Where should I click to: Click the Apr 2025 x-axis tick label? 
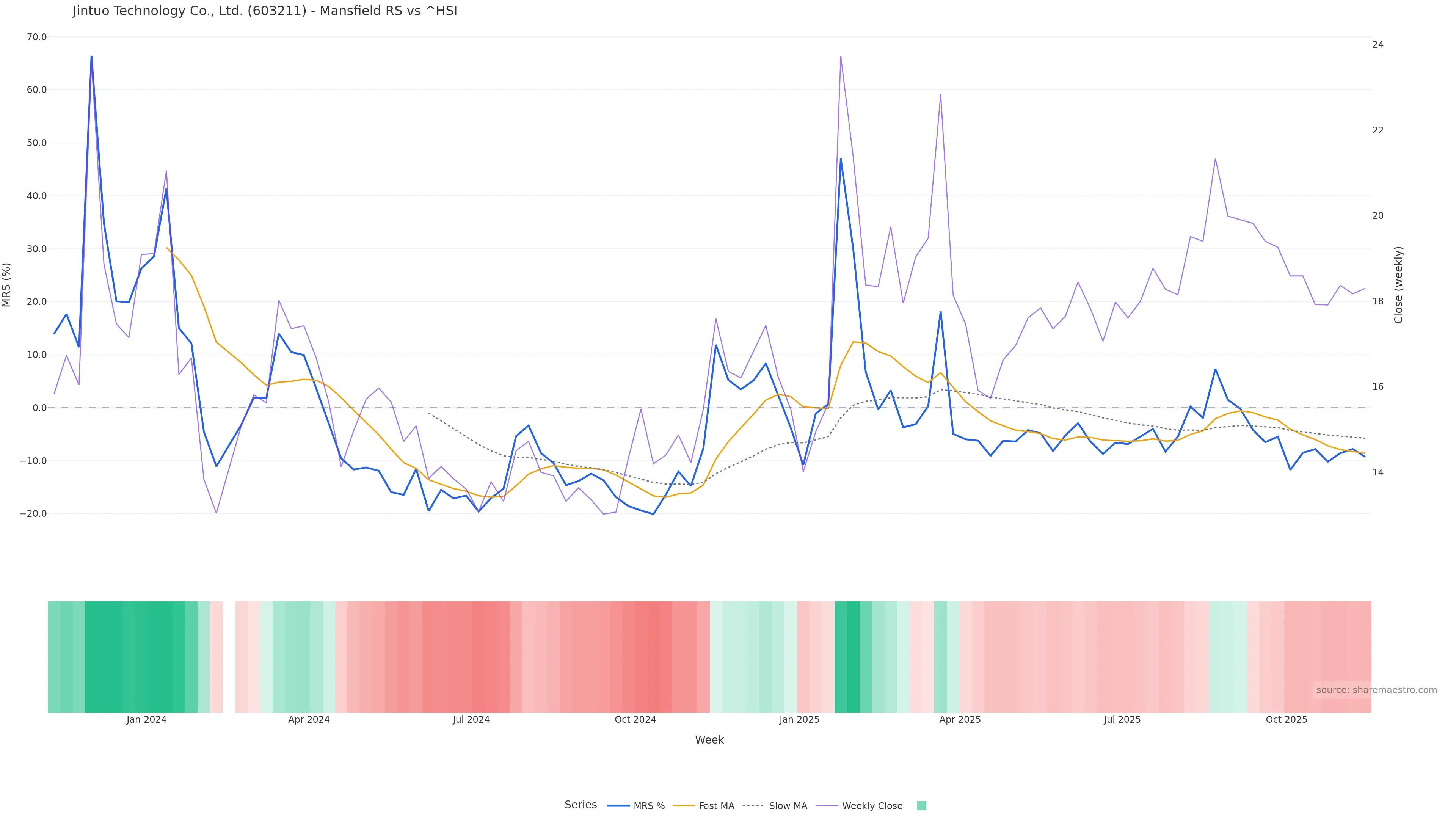coord(960,720)
